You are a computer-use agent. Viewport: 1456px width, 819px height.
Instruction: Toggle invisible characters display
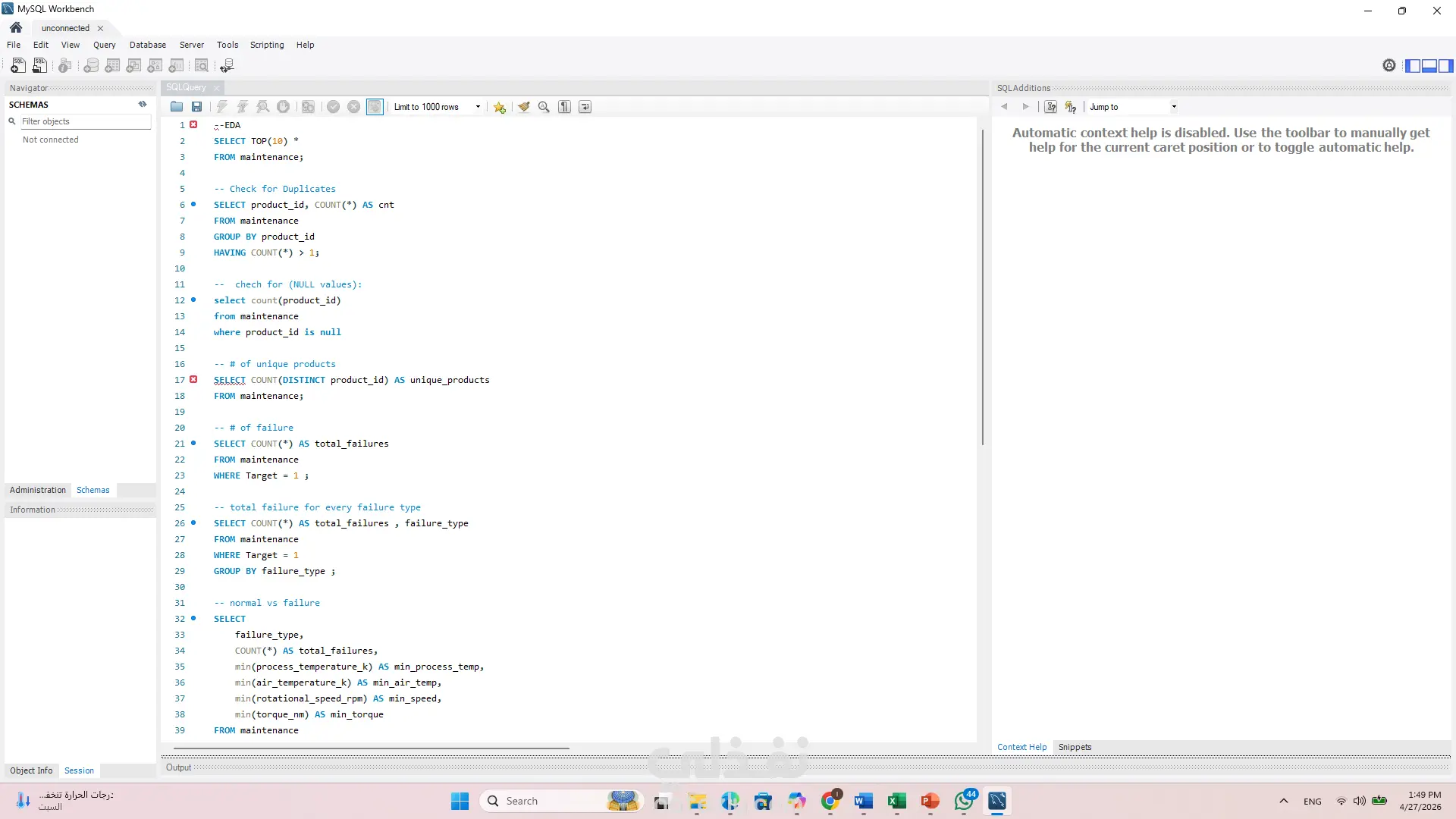click(564, 107)
